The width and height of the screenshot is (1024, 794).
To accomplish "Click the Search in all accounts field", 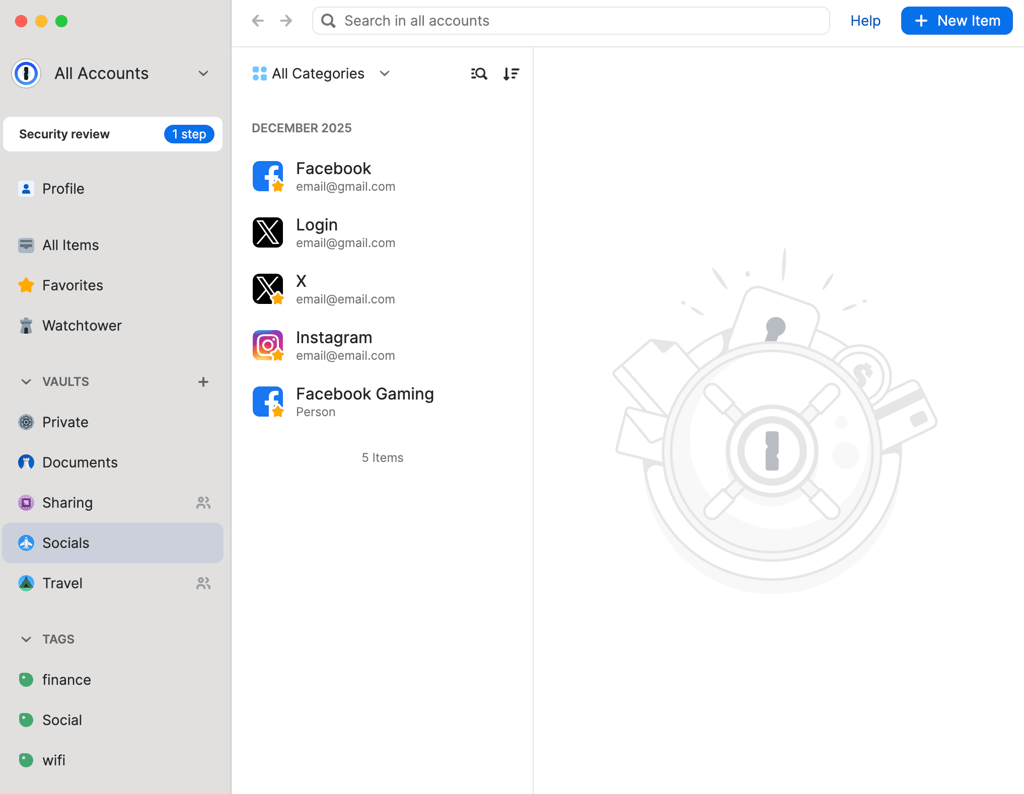I will click(x=571, y=21).
